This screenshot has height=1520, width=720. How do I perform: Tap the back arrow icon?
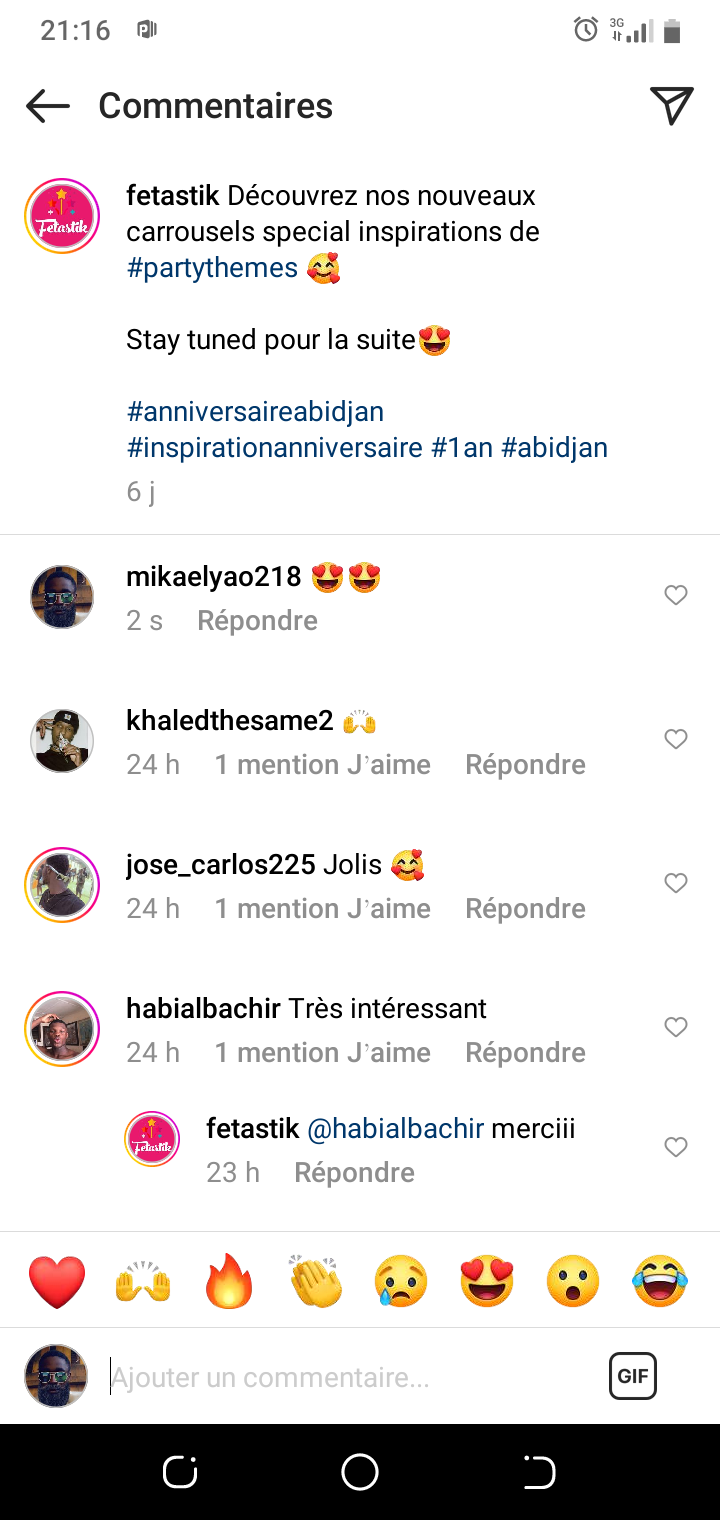coord(48,106)
